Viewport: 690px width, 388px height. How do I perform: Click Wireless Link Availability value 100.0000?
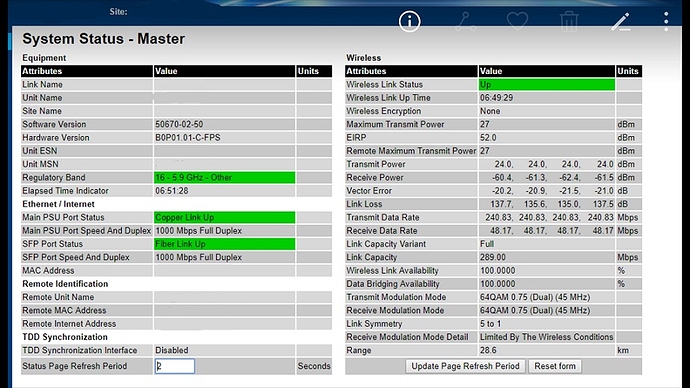click(x=497, y=271)
